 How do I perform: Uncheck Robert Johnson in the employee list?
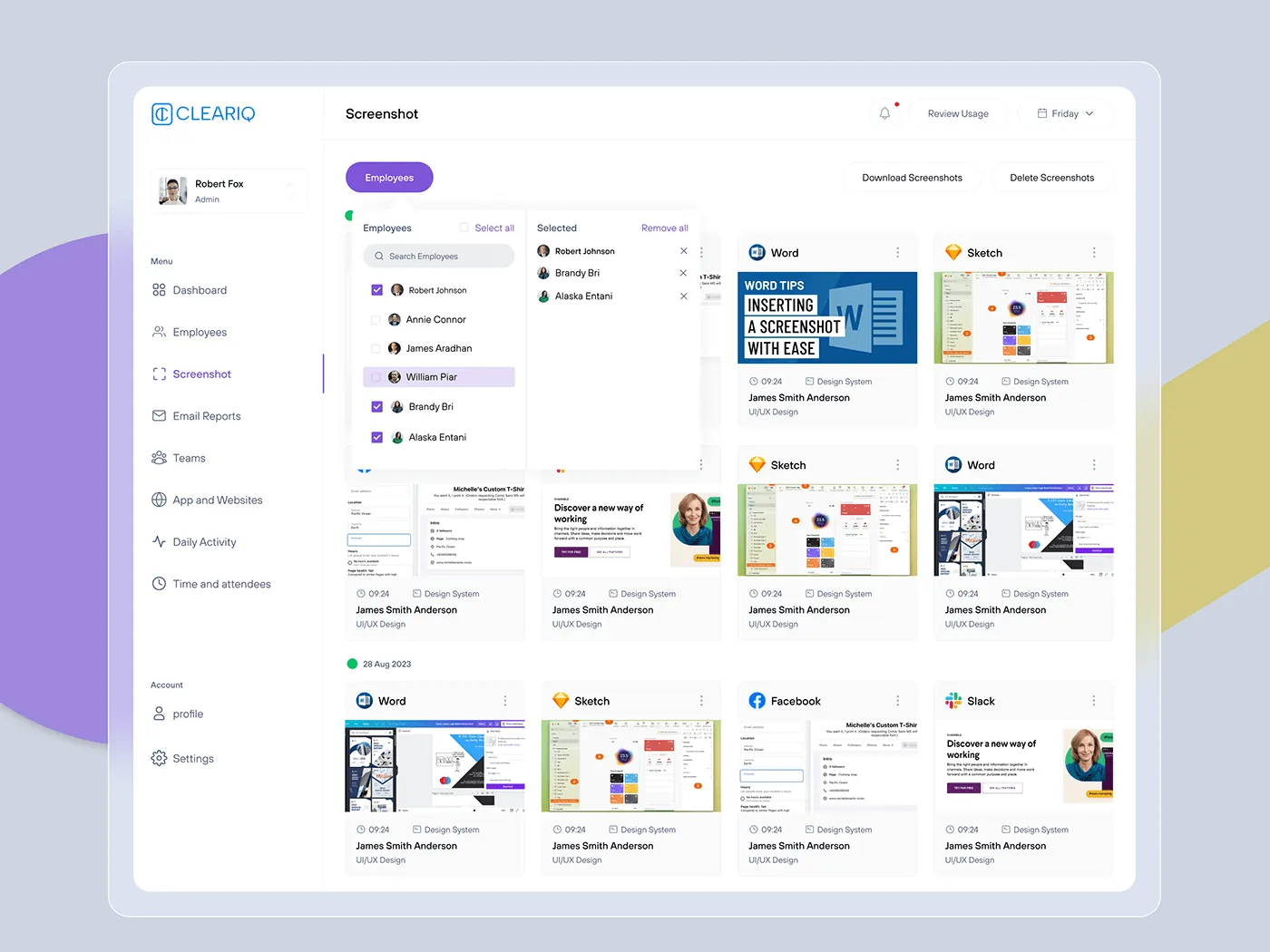(x=376, y=289)
